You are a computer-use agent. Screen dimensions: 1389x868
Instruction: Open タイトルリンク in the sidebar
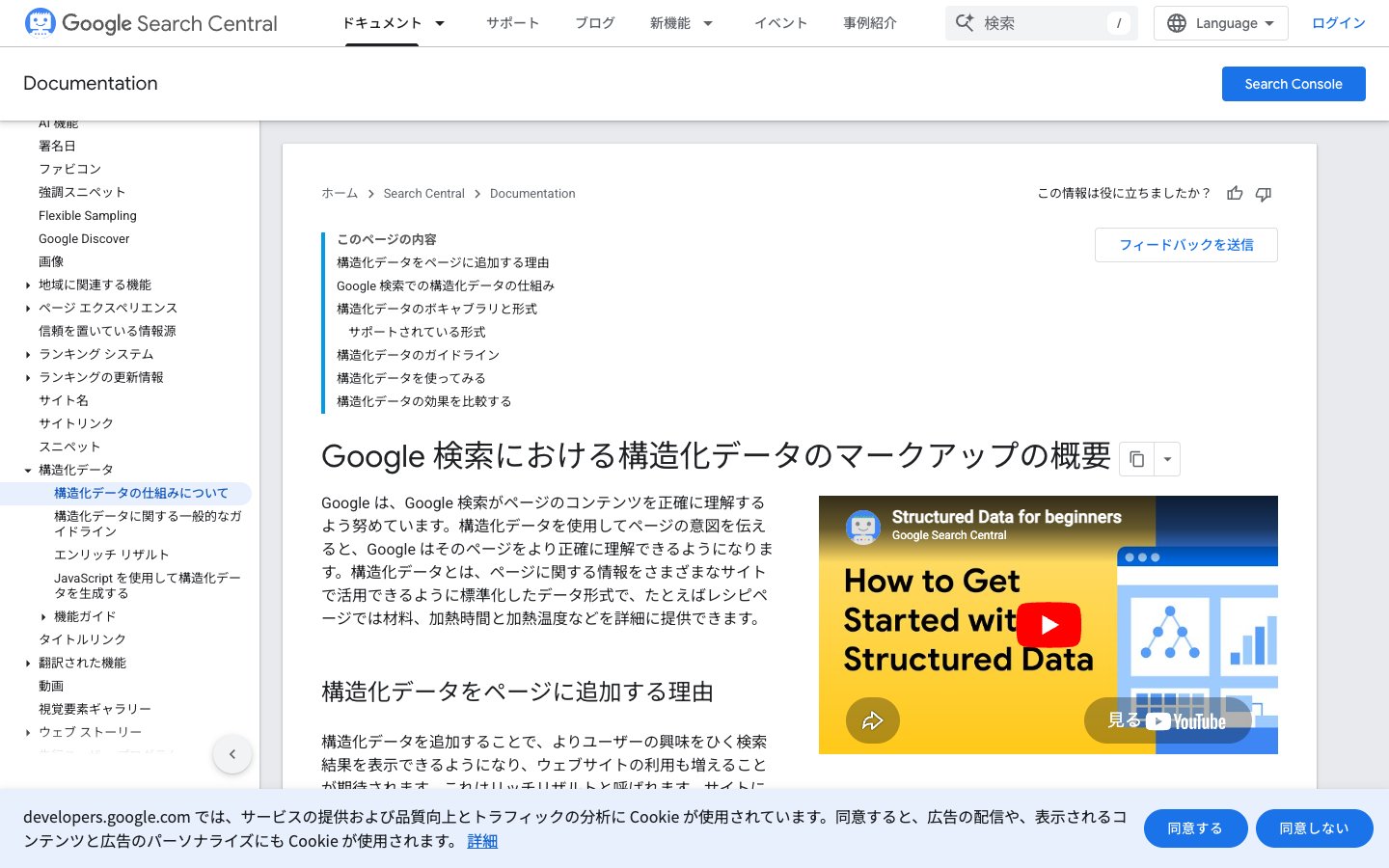pyautogui.click(x=82, y=639)
